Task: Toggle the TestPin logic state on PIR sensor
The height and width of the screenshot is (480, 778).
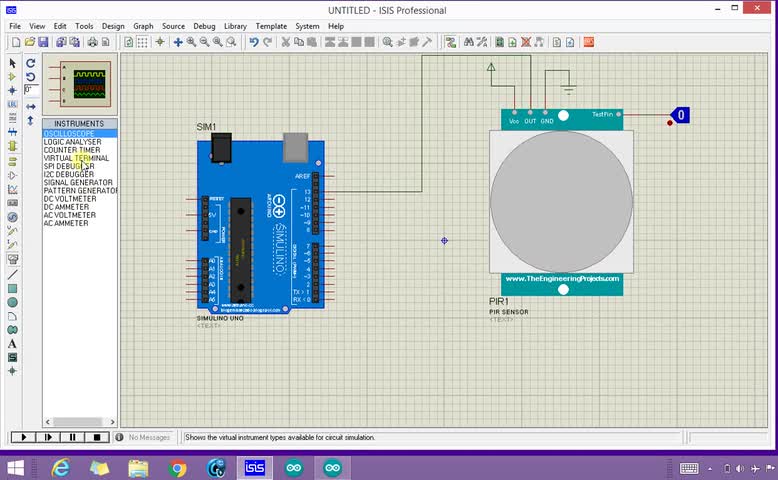Action: [681, 115]
